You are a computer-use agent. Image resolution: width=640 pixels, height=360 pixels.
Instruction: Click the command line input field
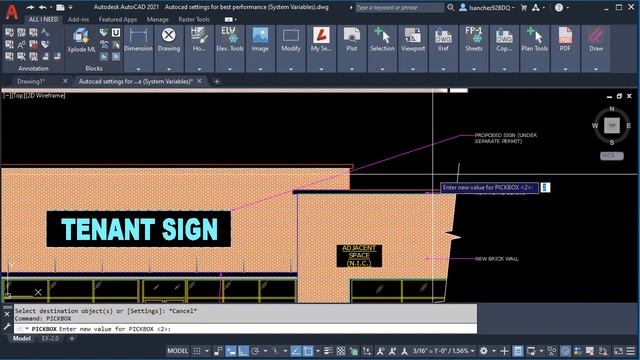(x=245, y=329)
